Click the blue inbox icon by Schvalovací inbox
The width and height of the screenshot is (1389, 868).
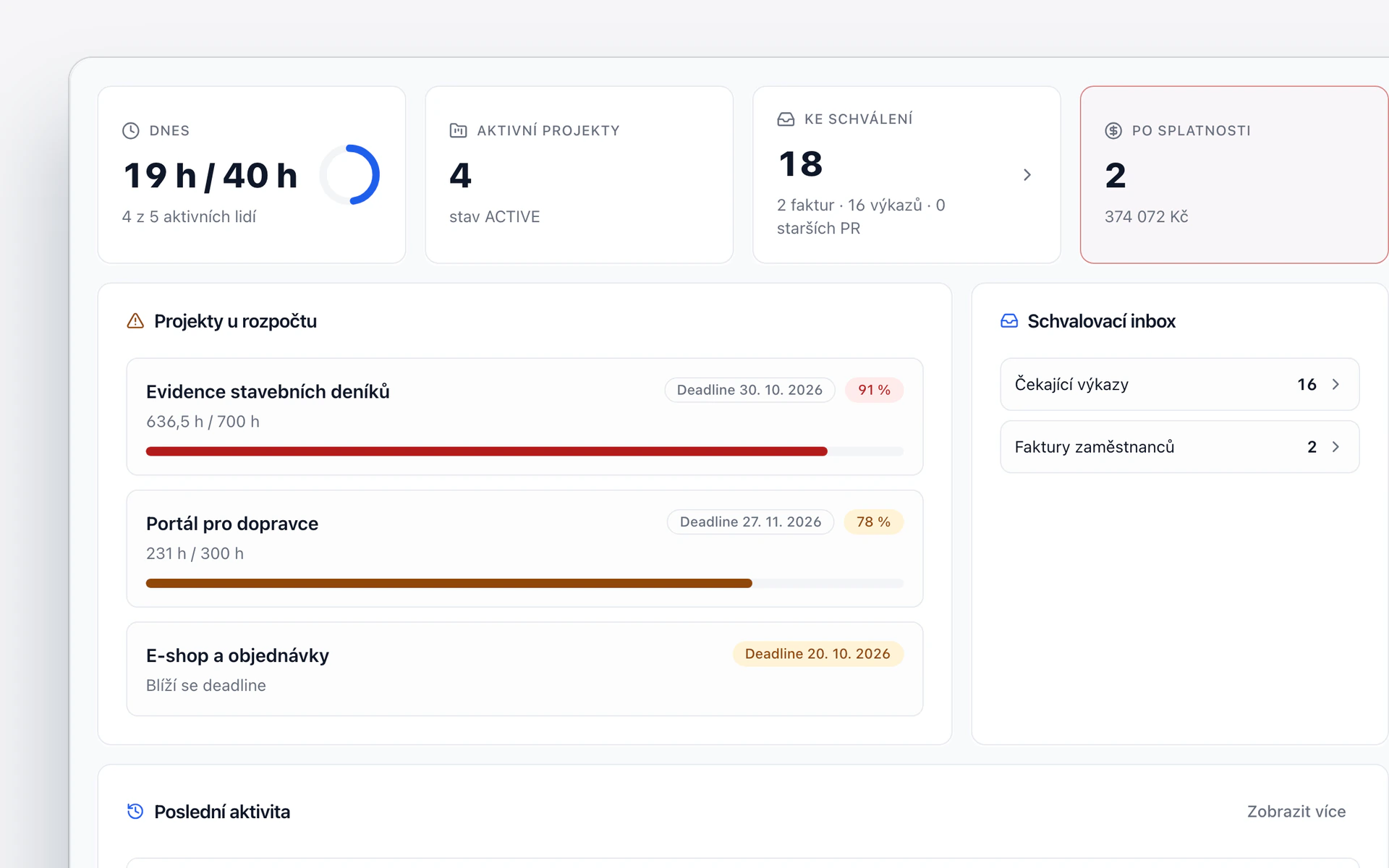1009,320
